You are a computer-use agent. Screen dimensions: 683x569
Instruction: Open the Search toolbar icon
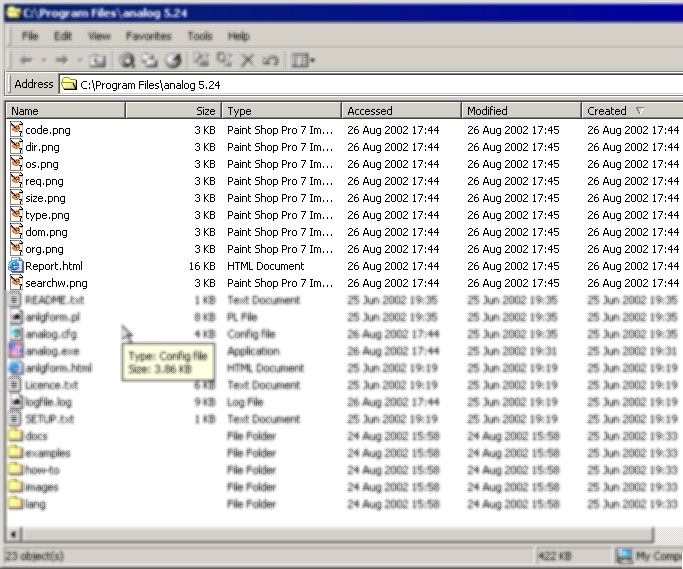(129, 61)
